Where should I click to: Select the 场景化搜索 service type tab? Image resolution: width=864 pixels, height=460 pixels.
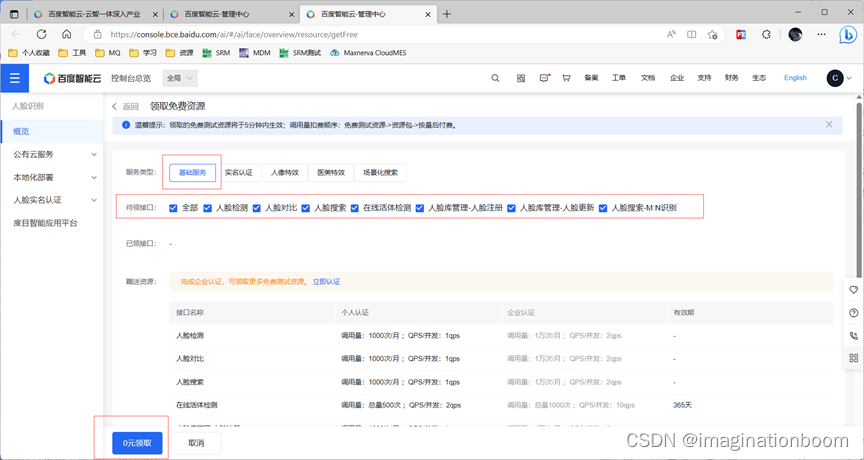click(380, 172)
